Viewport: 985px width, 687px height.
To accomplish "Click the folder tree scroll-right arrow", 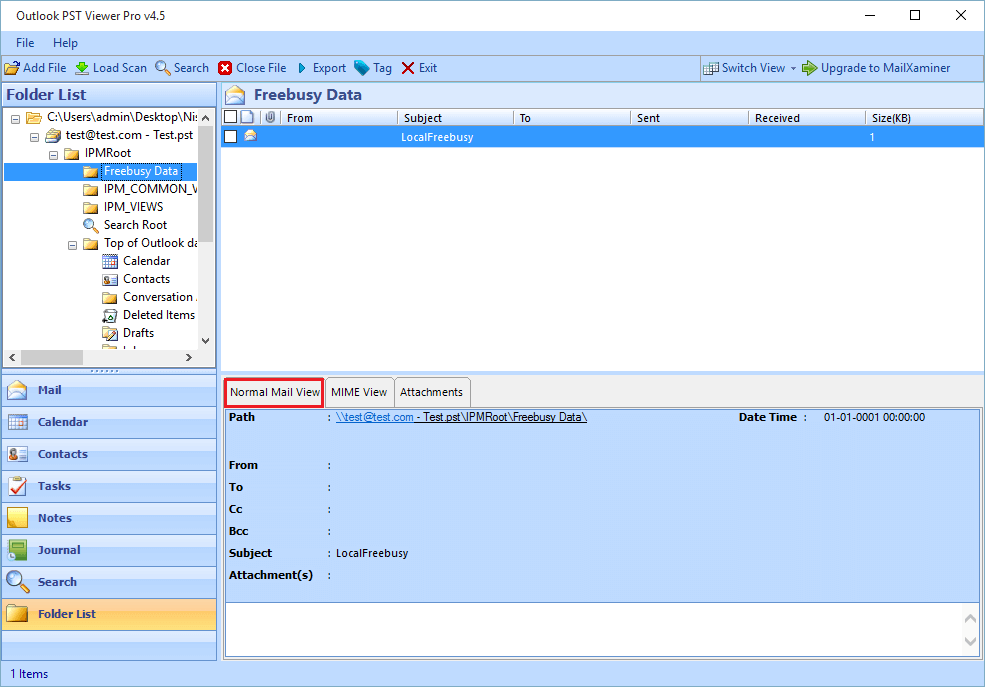I will tap(189, 357).
